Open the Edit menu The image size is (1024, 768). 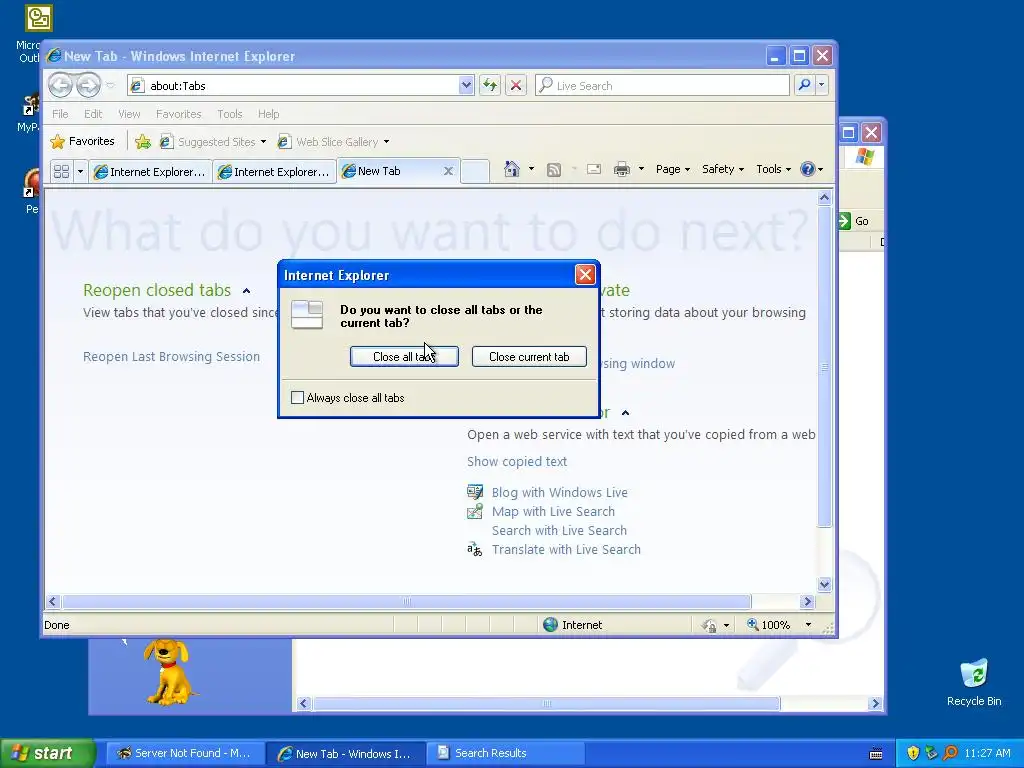(x=93, y=114)
